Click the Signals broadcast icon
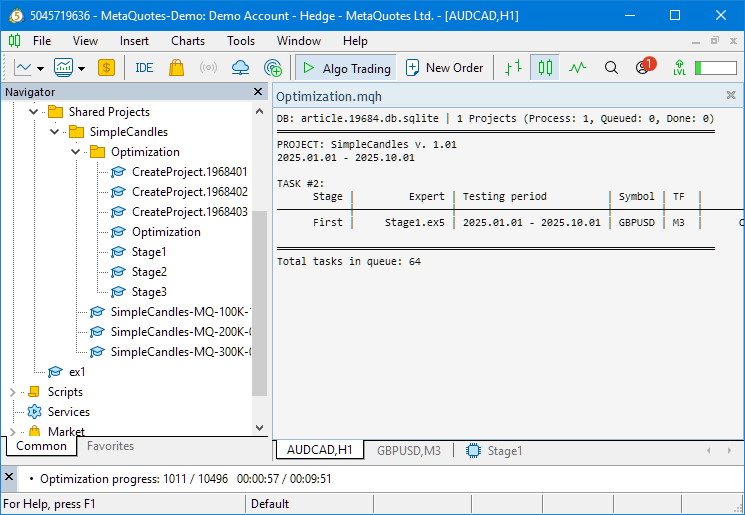The image size is (745, 515). pyautogui.click(x=208, y=68)
